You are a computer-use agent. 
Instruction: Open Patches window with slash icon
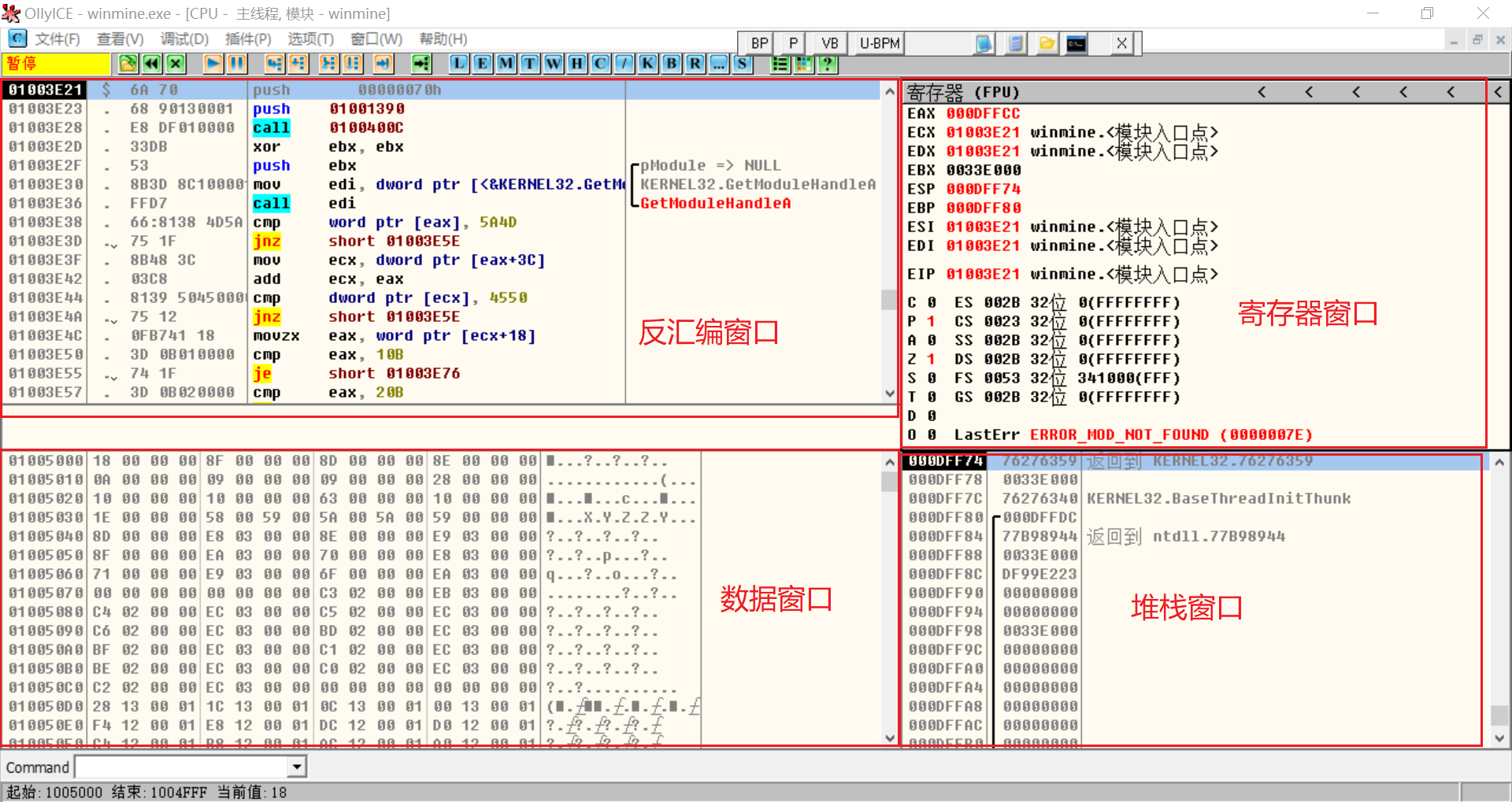[624, 64]
